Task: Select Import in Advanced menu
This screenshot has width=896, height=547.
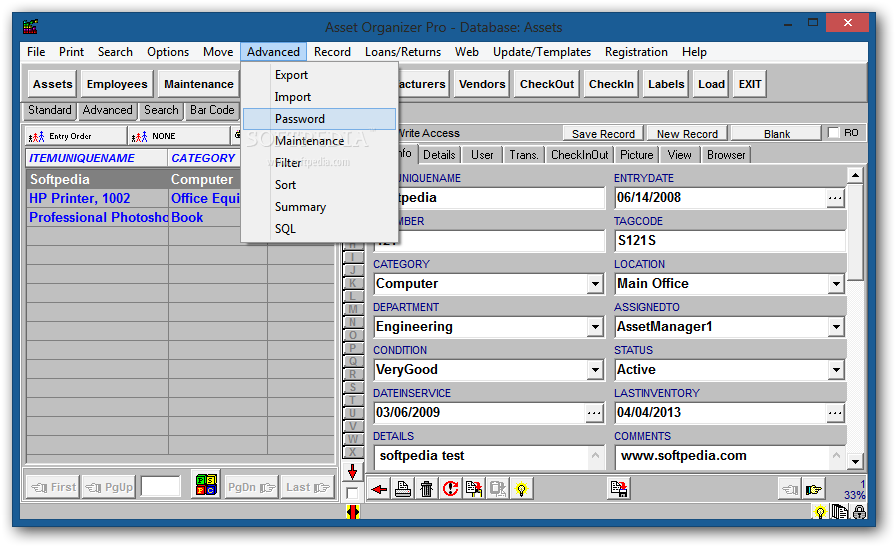Action: pos(319,97)
